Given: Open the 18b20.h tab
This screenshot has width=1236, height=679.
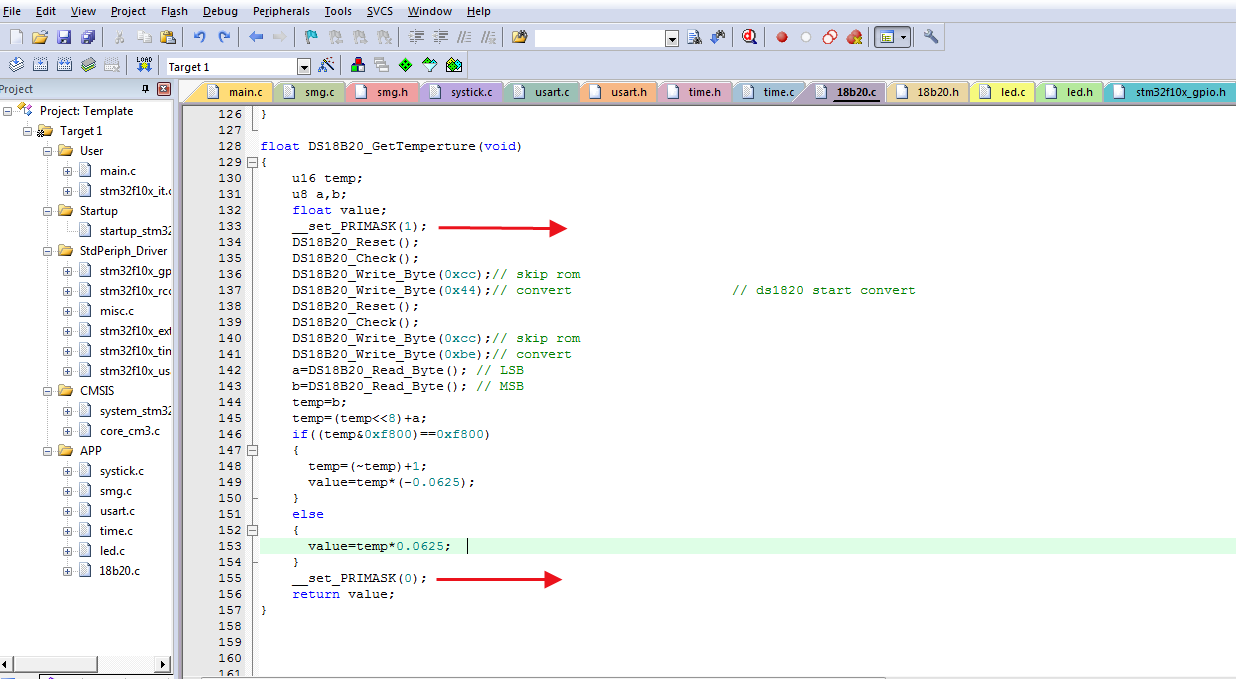Looking at the screenshot, I should [x=927, y=92].
